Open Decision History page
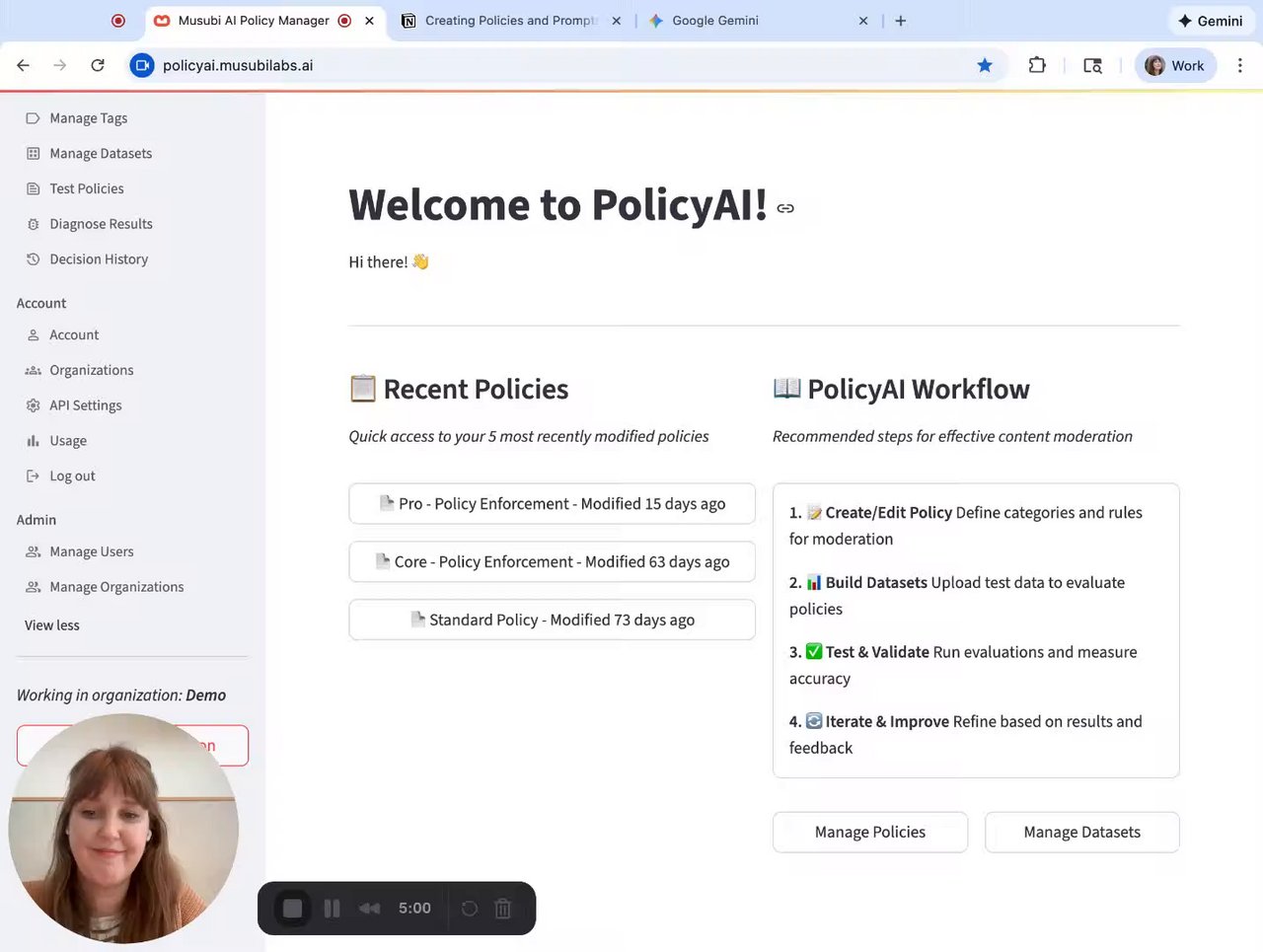Image resolution: width=1263 pixels, height=952 pixels. [99, 259]
